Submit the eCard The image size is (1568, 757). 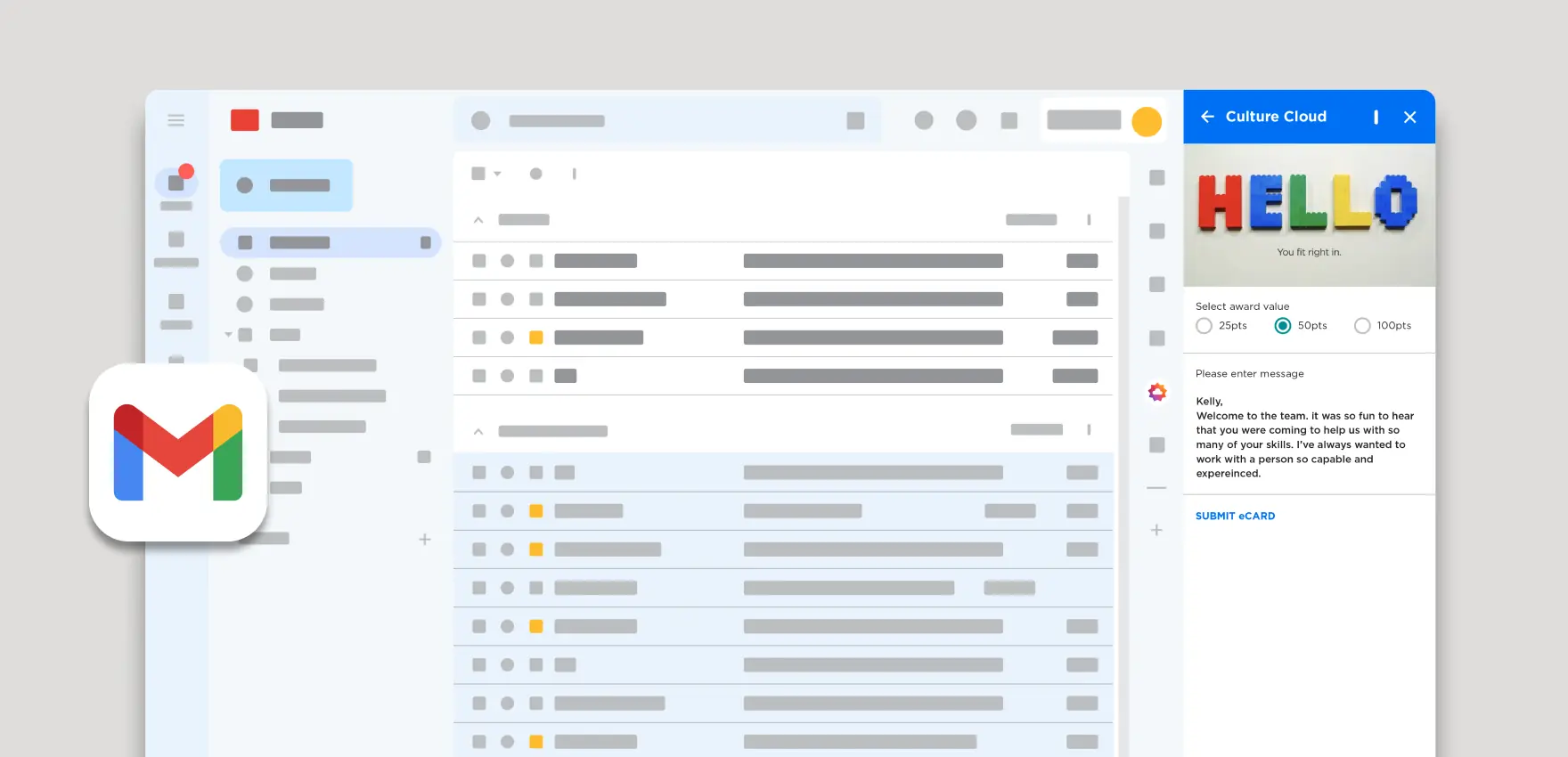[1235, 516]
